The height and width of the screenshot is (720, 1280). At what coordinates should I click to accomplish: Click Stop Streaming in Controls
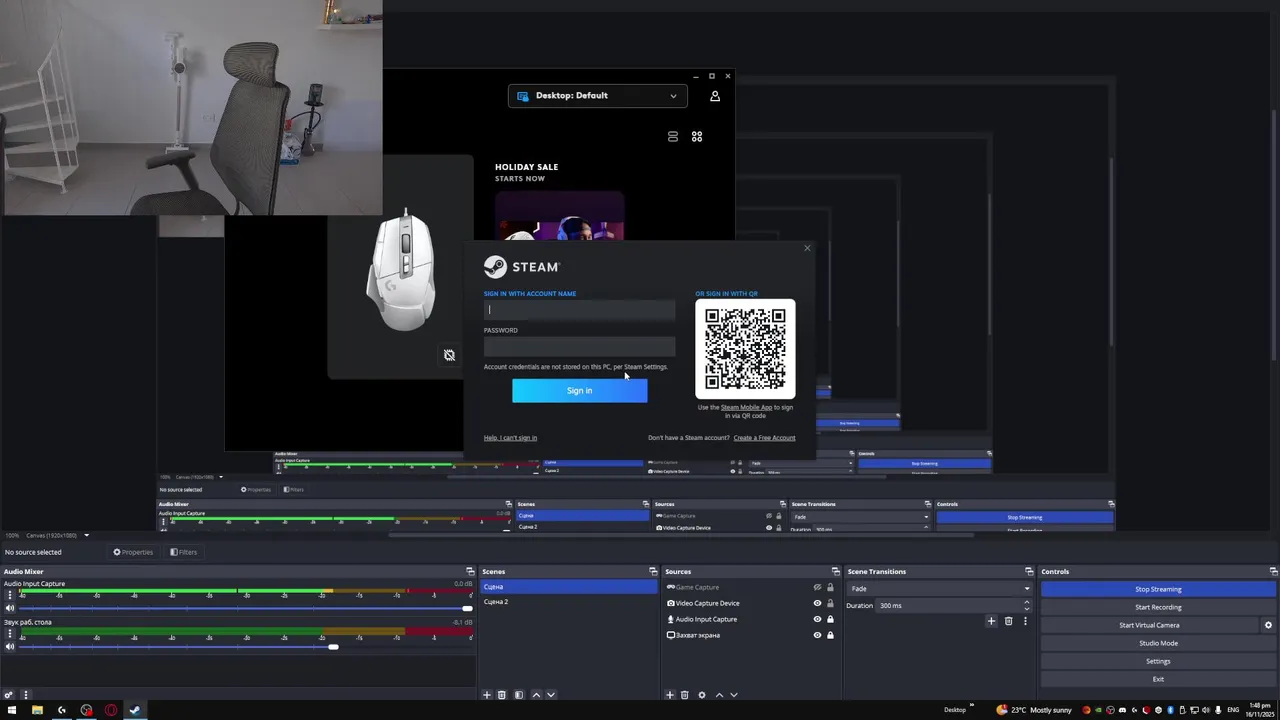[x=1158, y=589]
